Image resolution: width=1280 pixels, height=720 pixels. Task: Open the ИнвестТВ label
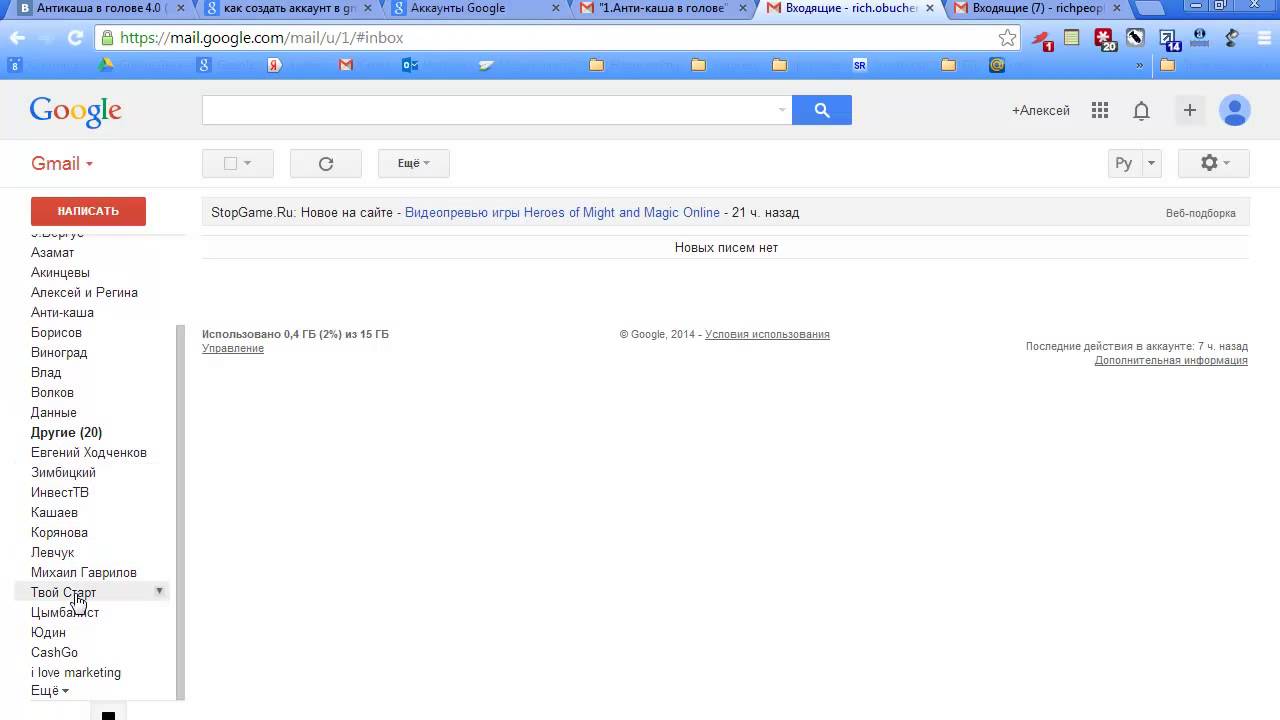[60, 492]
